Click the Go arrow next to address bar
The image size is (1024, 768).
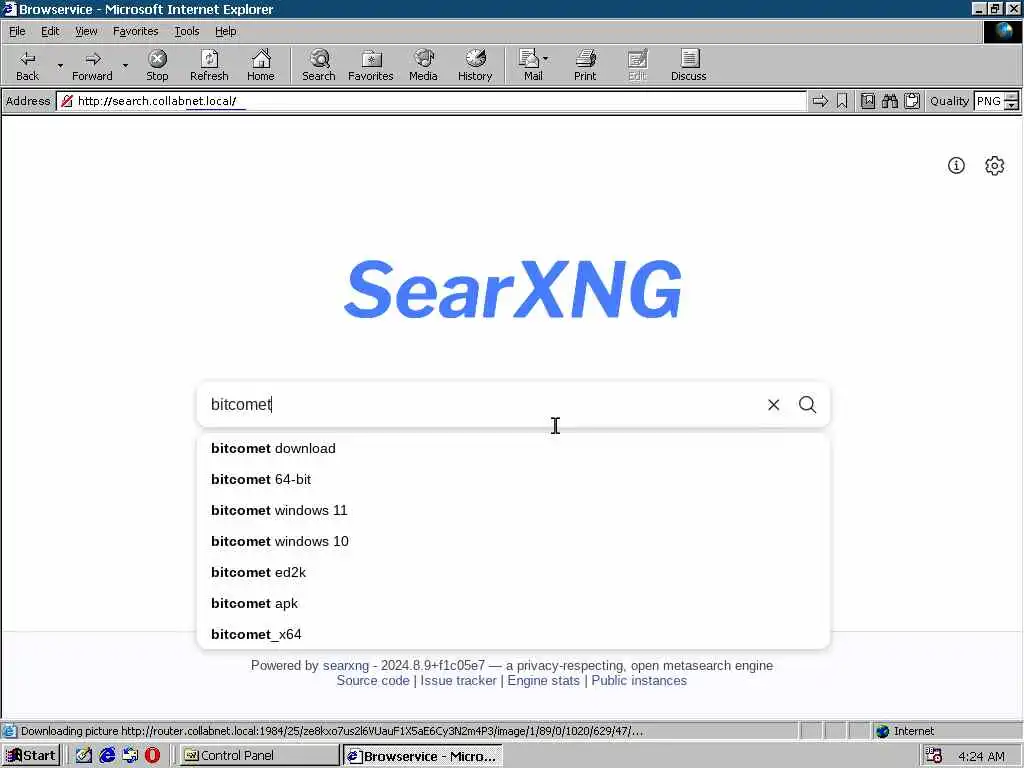(x=820, y=101)
